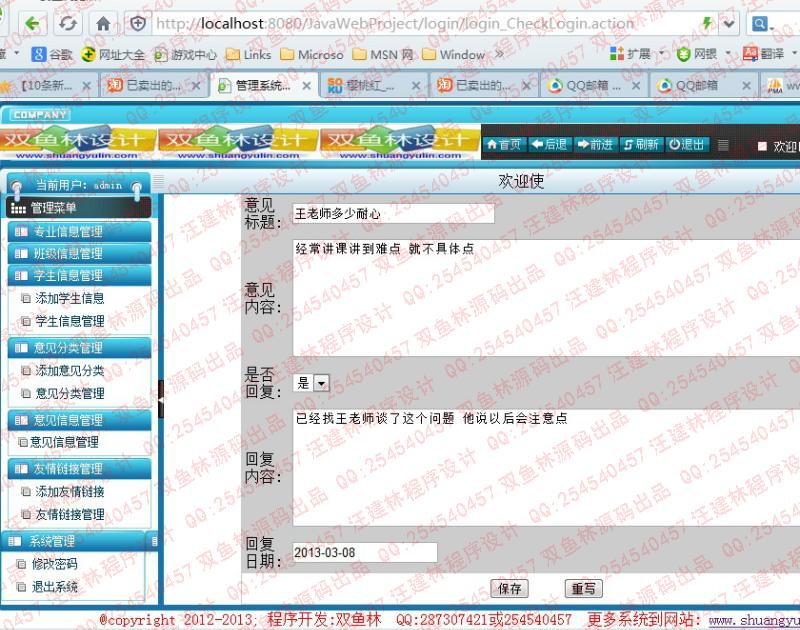
Task: Click the list icon beside 退出
Action: tap(723, 145)
